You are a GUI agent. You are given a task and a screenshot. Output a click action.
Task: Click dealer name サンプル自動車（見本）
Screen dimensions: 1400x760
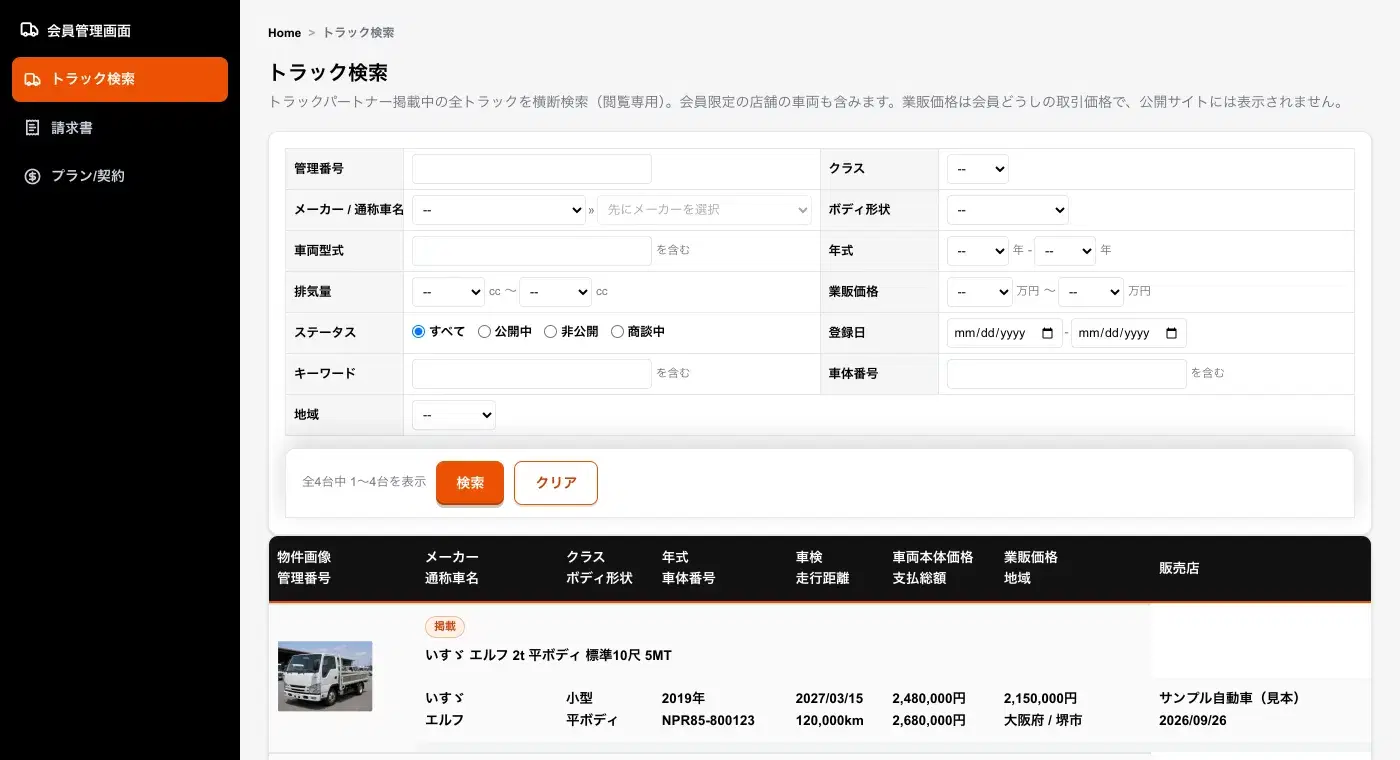pyautogui.click(x=1229, y=698)
